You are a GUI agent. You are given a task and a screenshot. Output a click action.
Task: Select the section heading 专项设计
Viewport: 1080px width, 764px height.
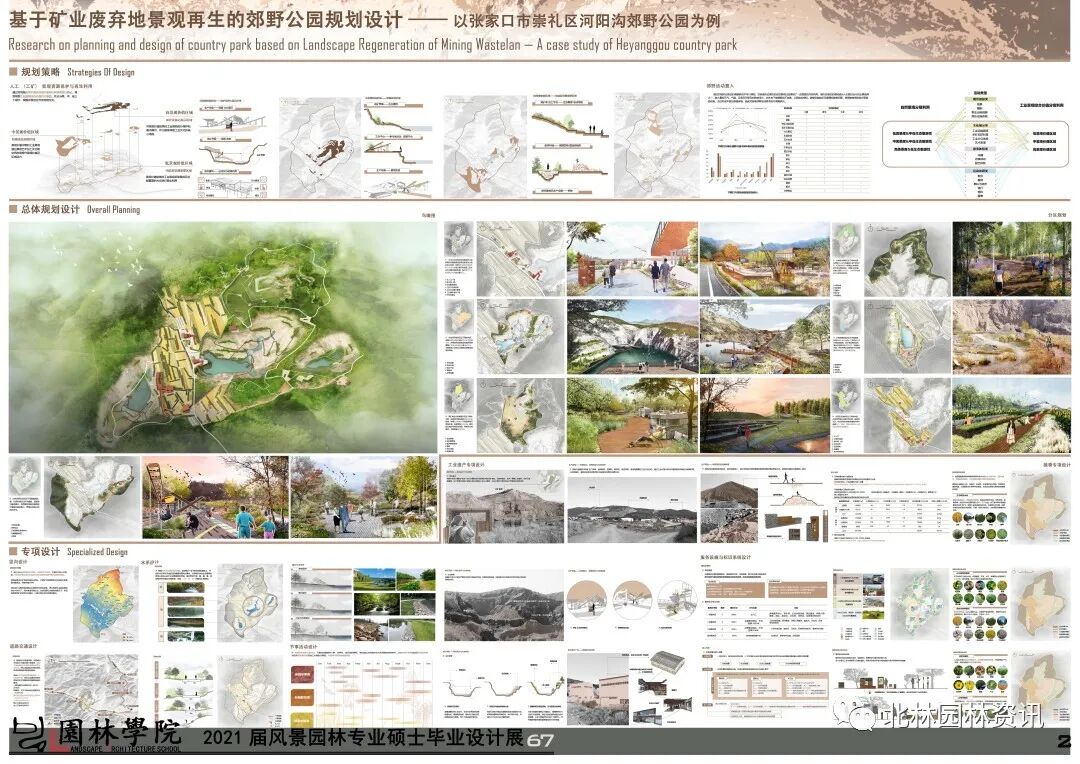pos(40,551)
